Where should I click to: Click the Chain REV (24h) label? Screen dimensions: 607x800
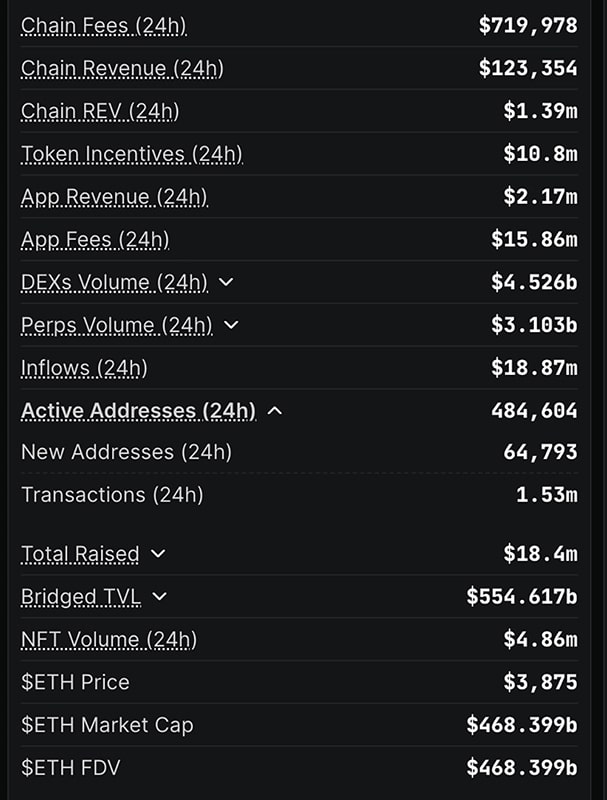point(100,111)
